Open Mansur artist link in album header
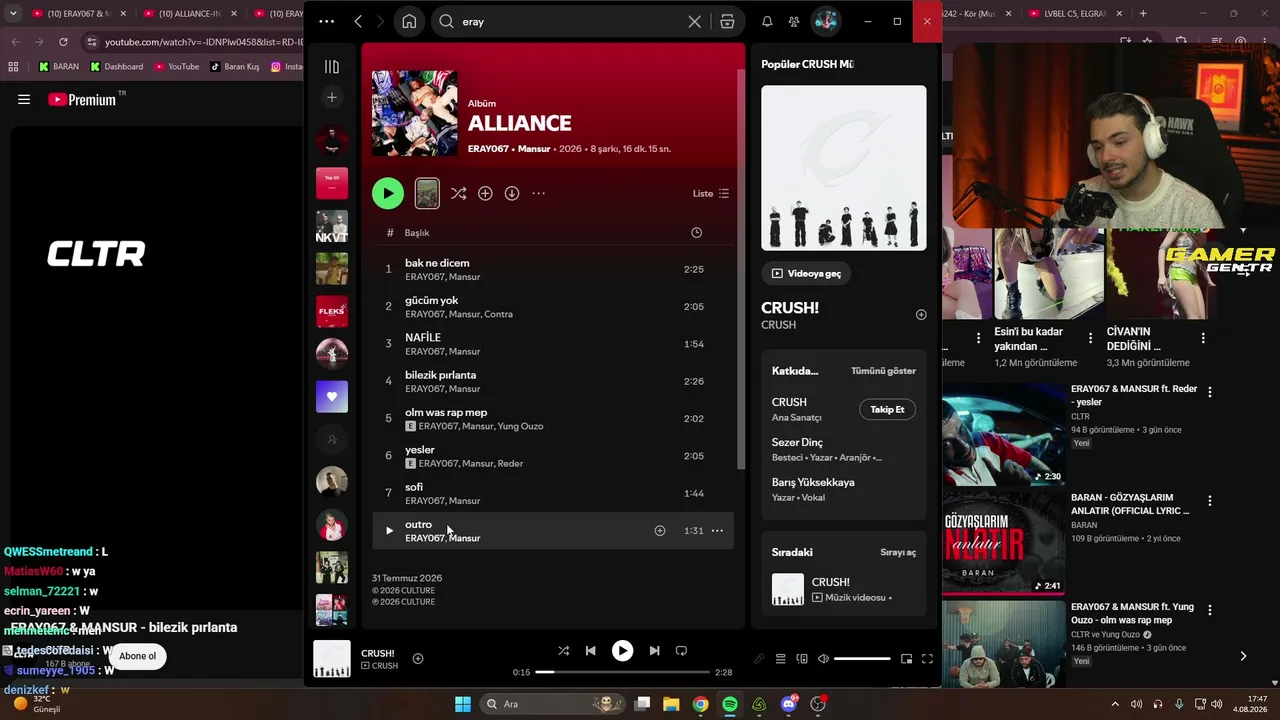The width and height of the screenshot is (1280, 720). tap(534, 149)
